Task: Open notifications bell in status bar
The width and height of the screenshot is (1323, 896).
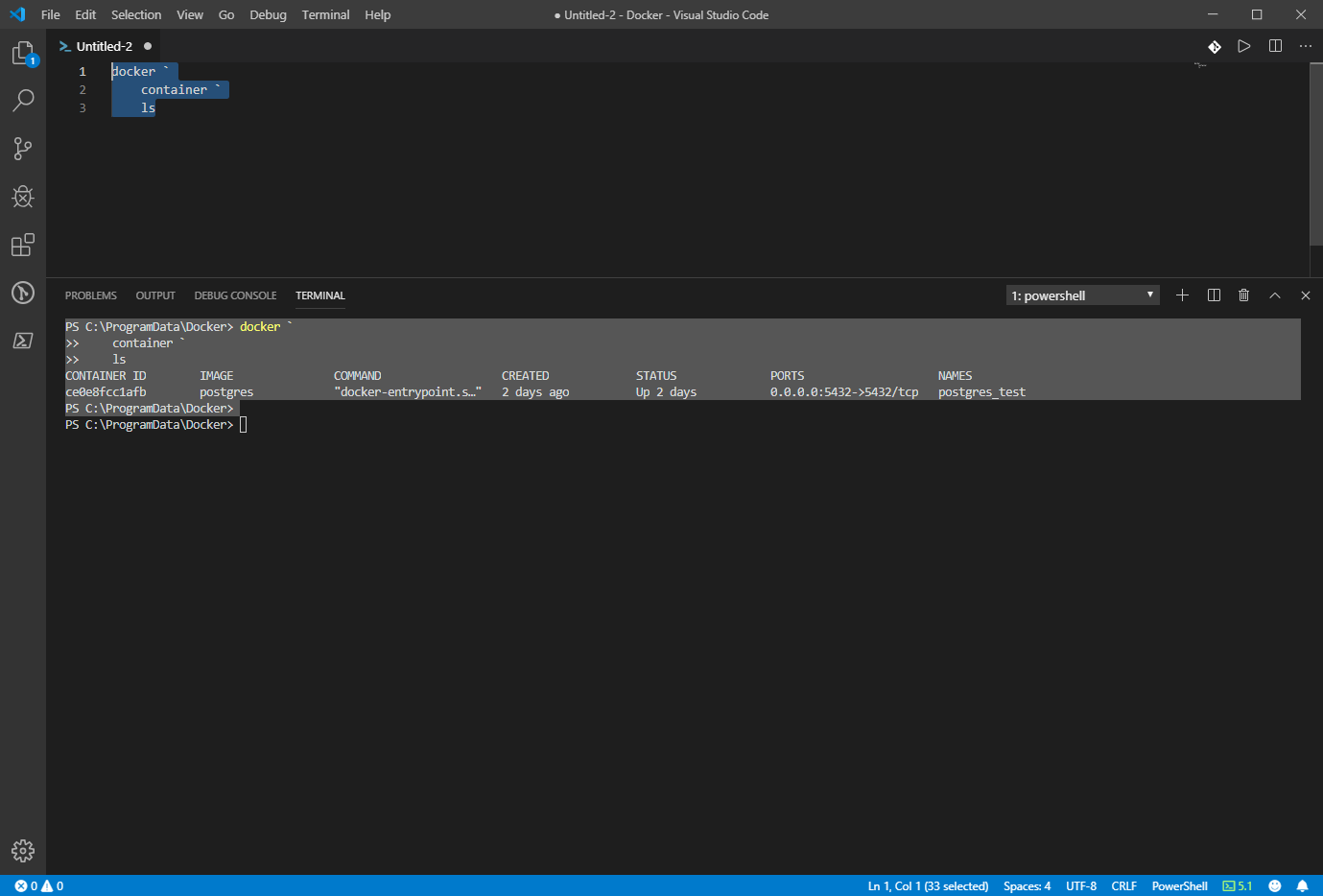Action: coord(1303,885)
